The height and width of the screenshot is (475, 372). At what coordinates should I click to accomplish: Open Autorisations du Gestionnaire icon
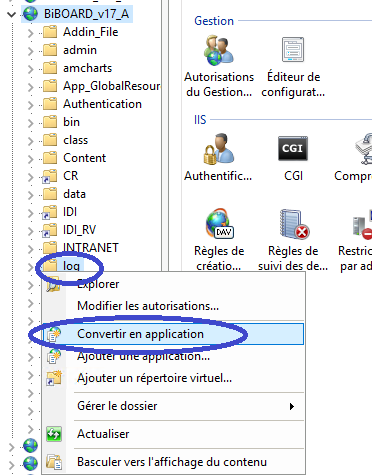[x=219, y=51]
